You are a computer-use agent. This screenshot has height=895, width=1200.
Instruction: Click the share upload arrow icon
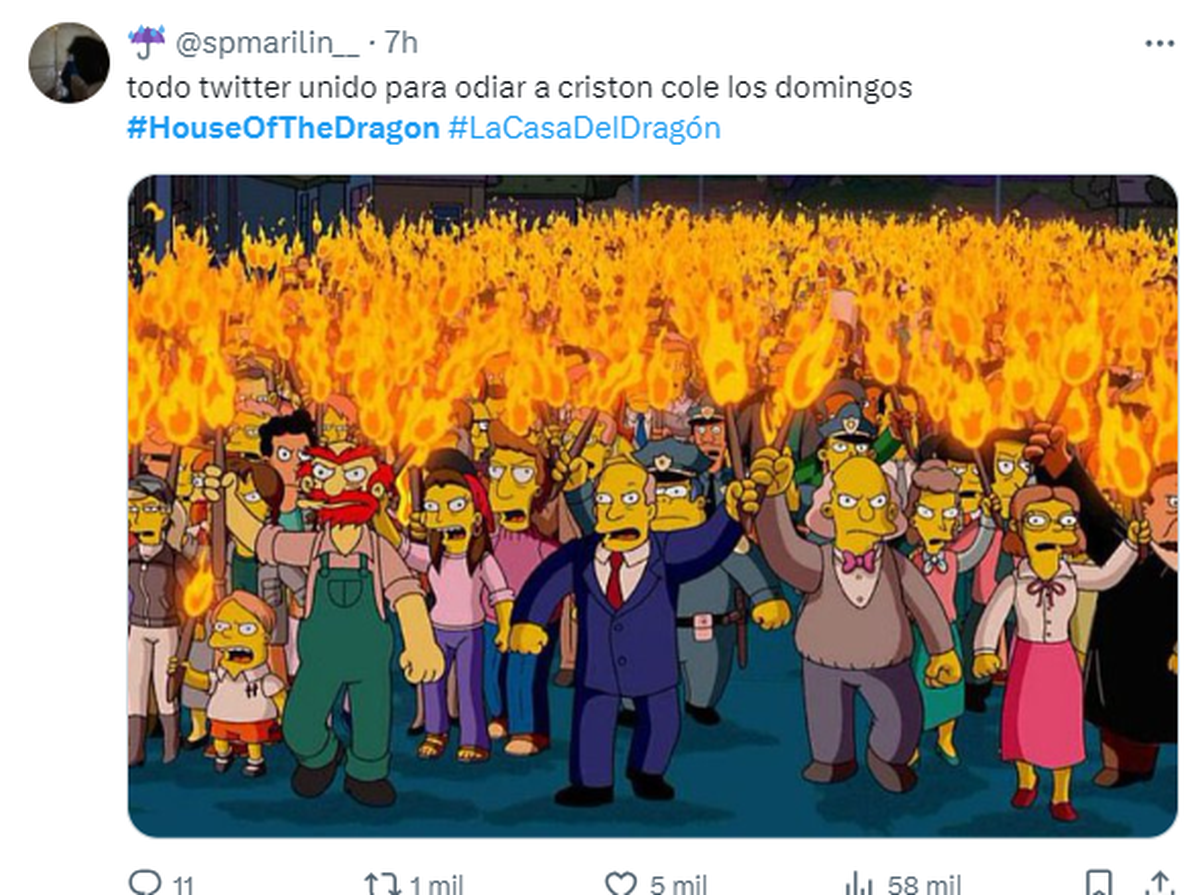(1158, 883)
